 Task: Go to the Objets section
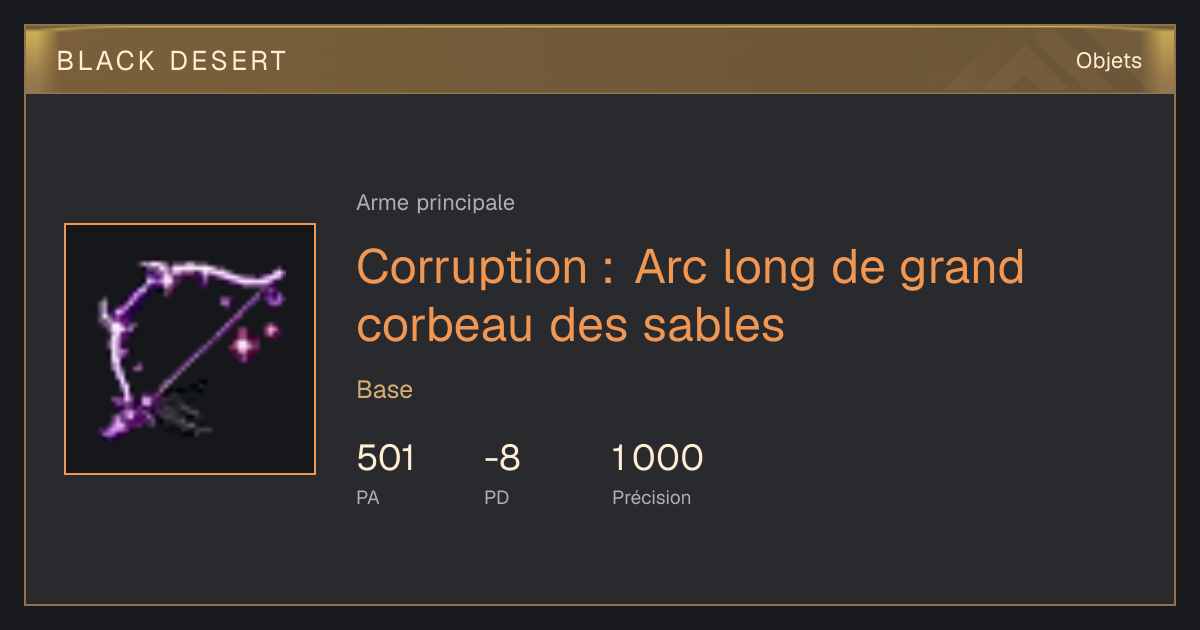coord(1109,61)
